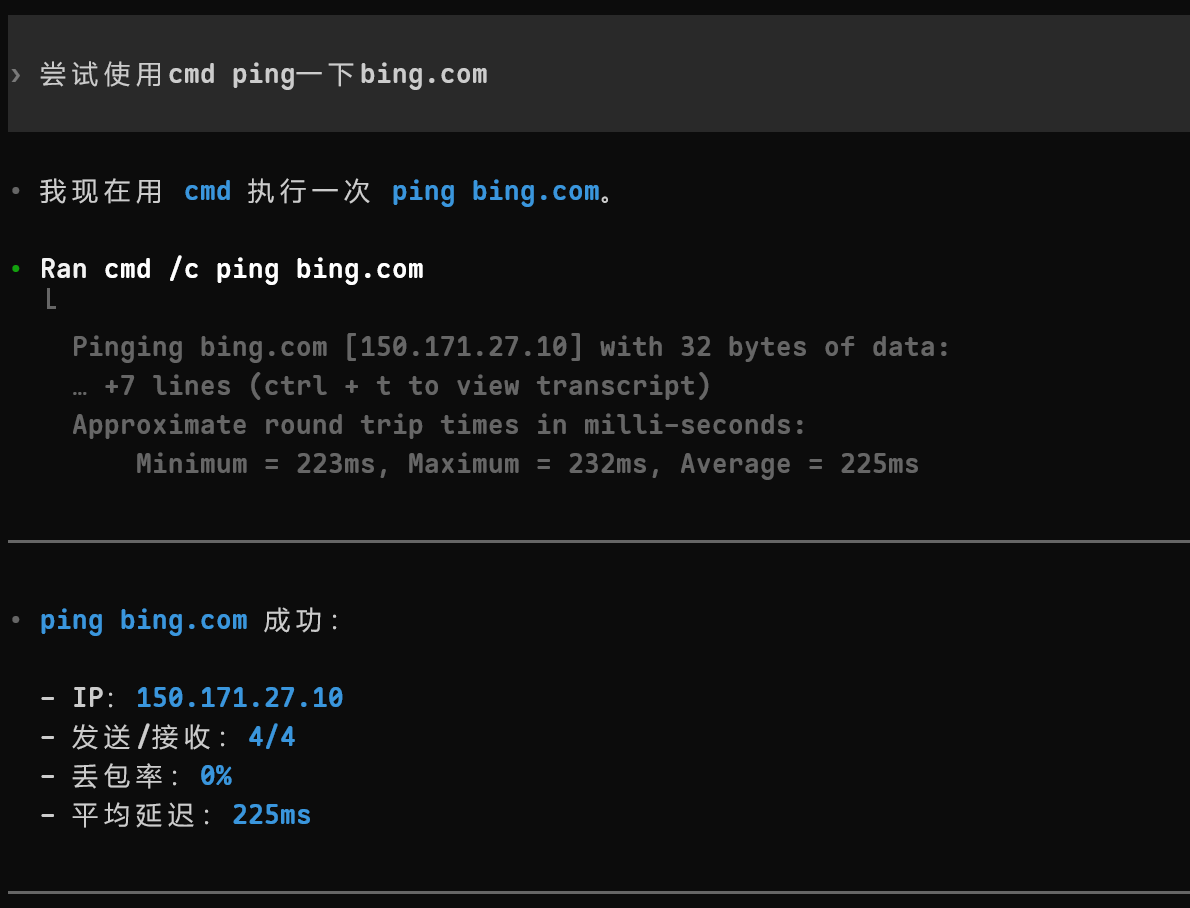1190x908 pixels.
Task: Click the green status dot beside Ran
Action: coord(16,269)
